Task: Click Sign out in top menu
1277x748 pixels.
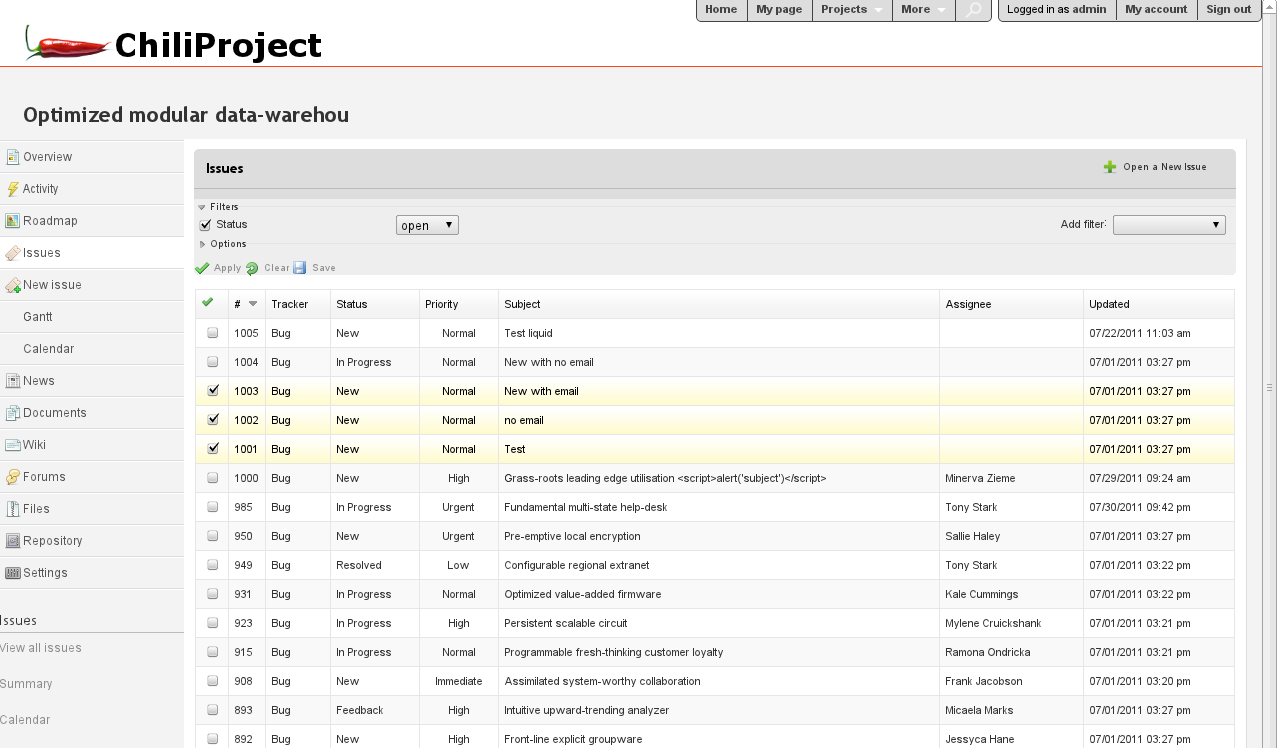Action: tap(1228, 10)
